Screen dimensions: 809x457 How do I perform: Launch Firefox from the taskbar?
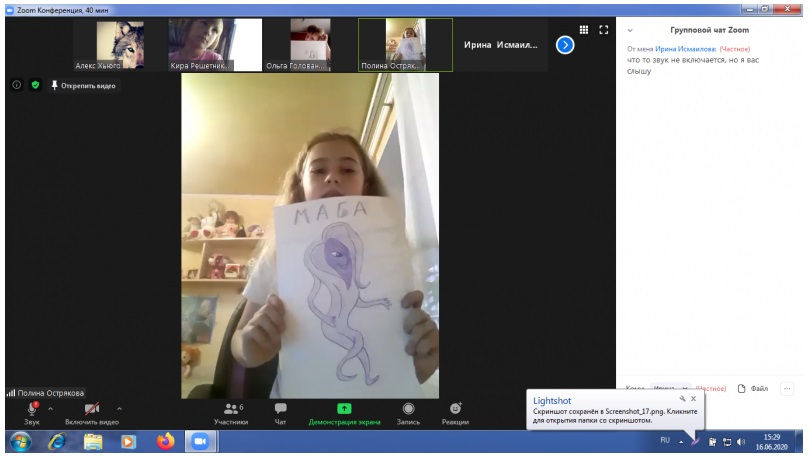(165, 442)
